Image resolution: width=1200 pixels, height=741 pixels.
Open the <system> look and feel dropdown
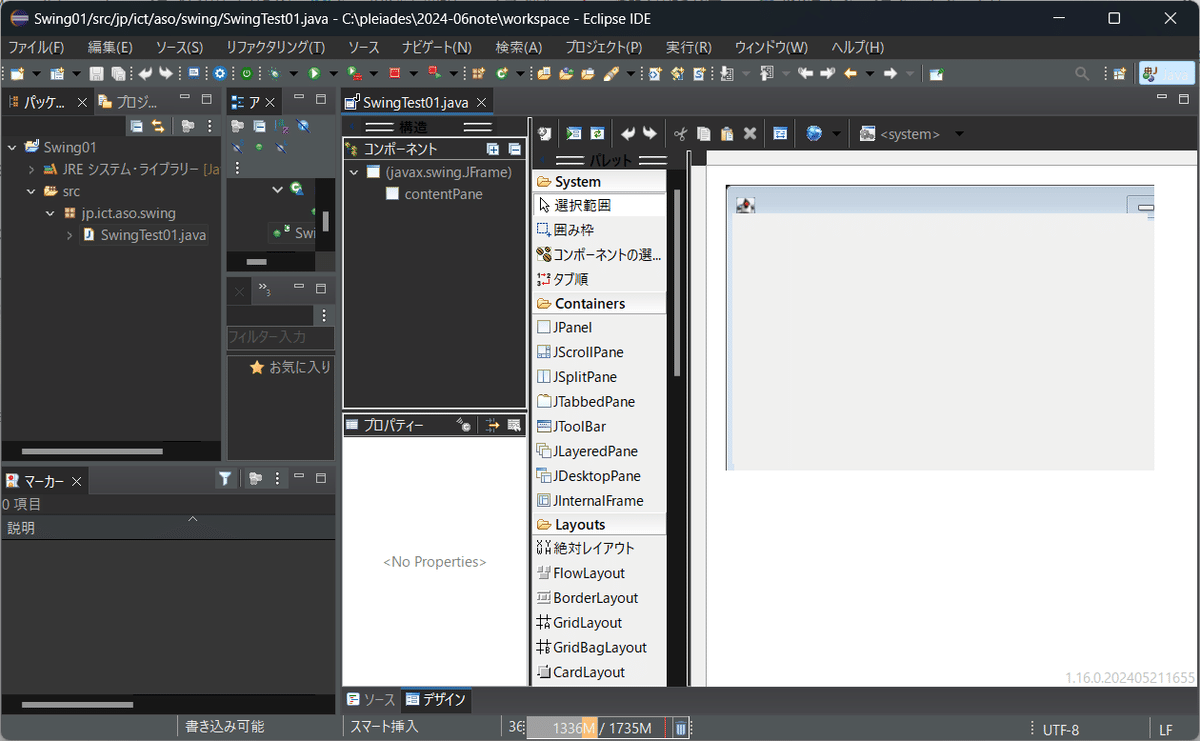[x=959, y=134]
